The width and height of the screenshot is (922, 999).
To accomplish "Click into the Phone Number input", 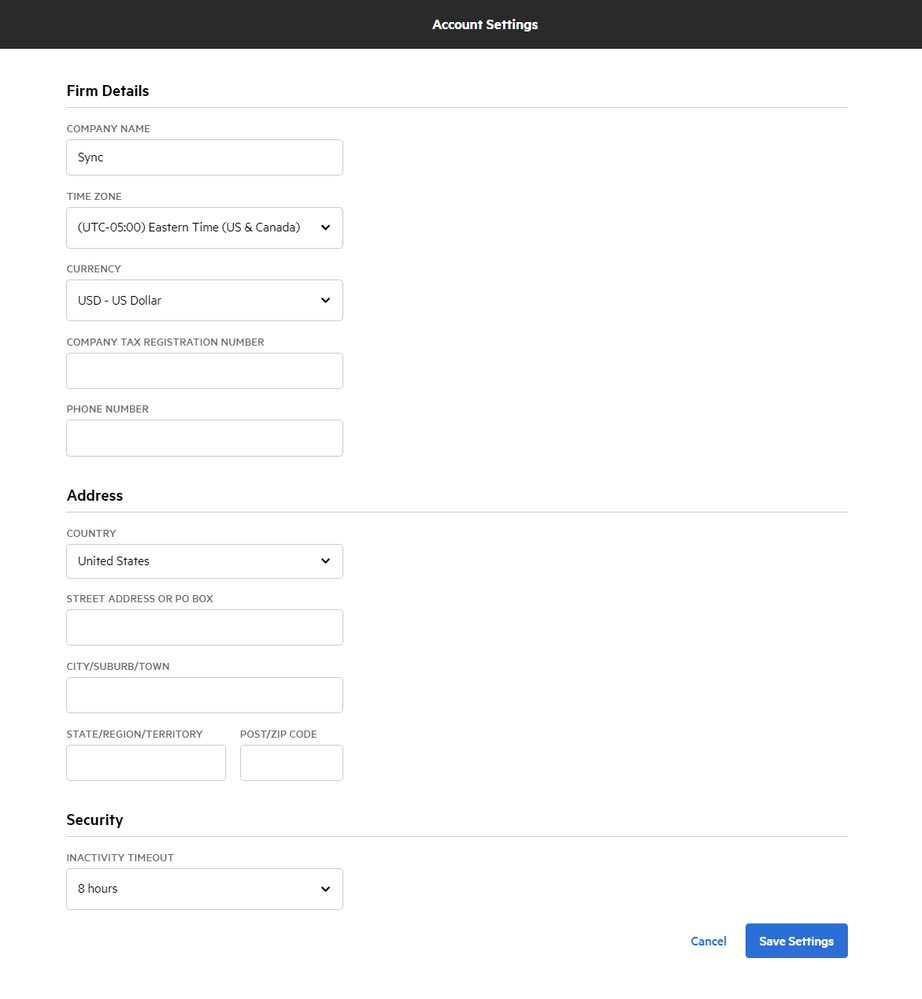I will (x=204, y=438).
